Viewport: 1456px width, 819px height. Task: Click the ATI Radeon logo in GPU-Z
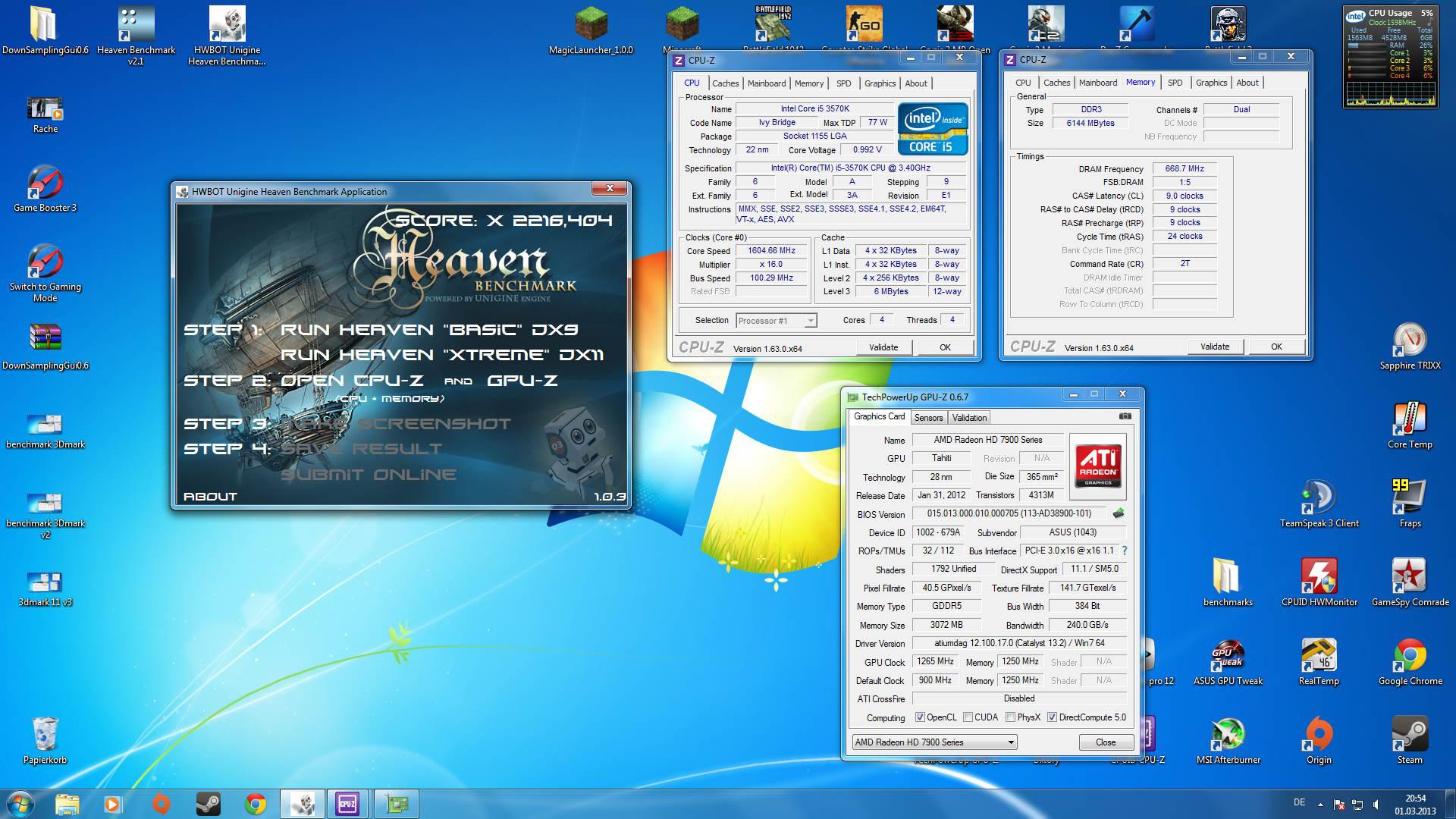[1097, 466]
